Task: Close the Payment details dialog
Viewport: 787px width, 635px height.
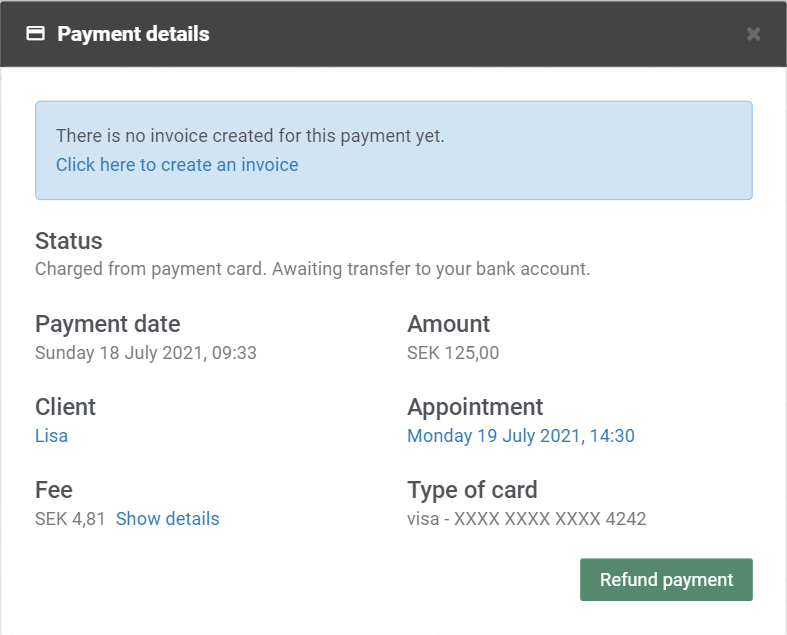Action: 753,34
